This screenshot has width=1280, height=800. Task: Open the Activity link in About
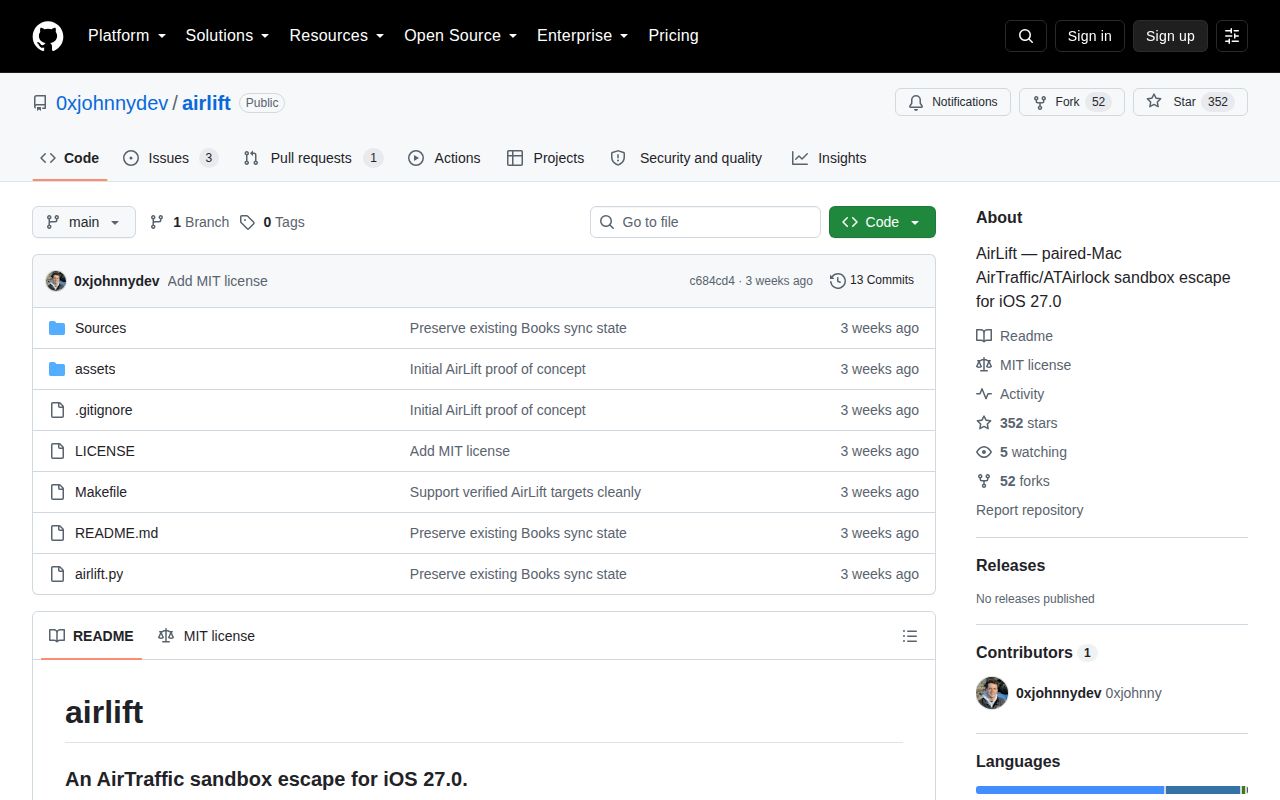(x=1010, y=394)
